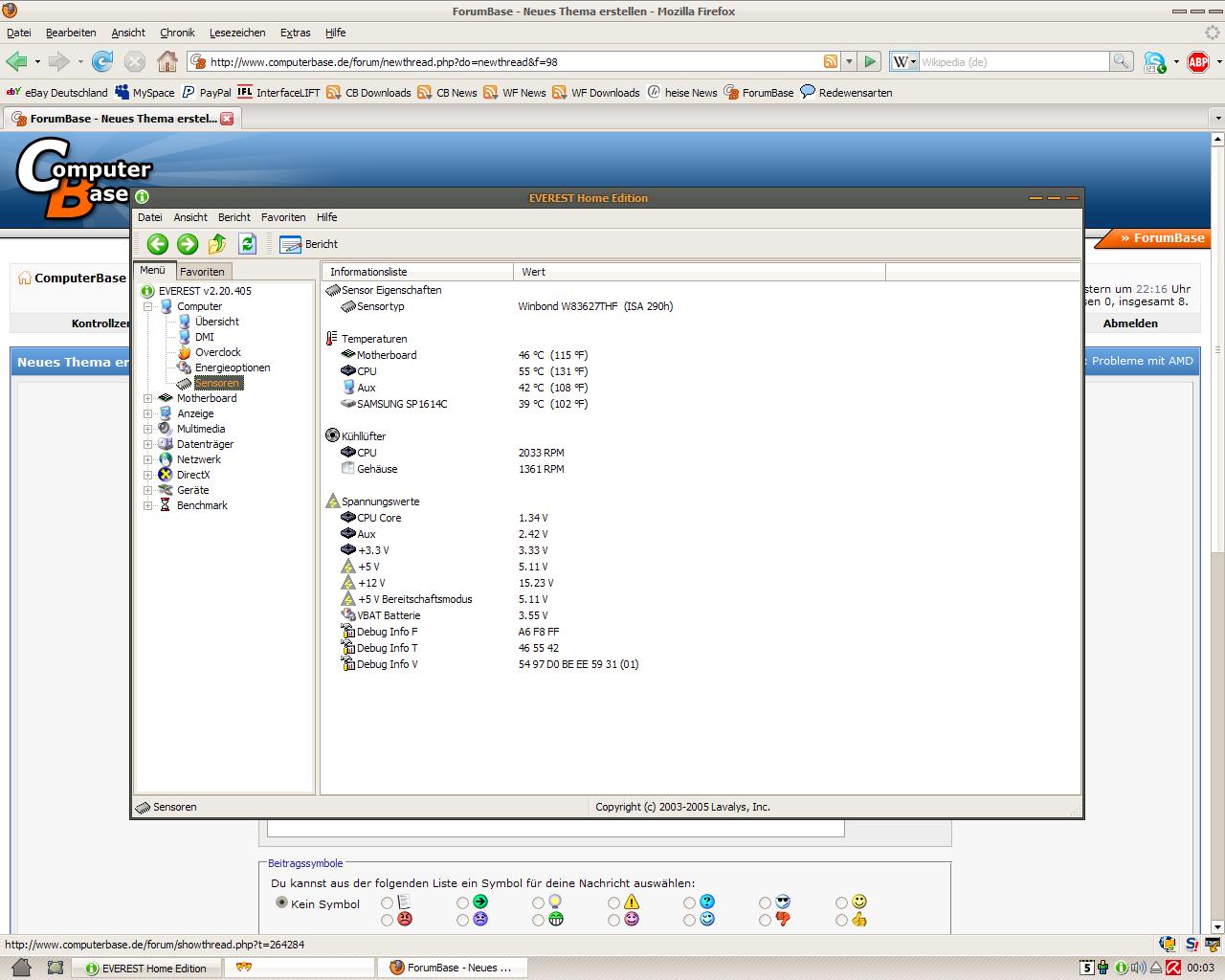Select Kein Symbol radio button
Image resolution: width=1225 pixels, height=980 pixels.
click(x=281, y=902)
